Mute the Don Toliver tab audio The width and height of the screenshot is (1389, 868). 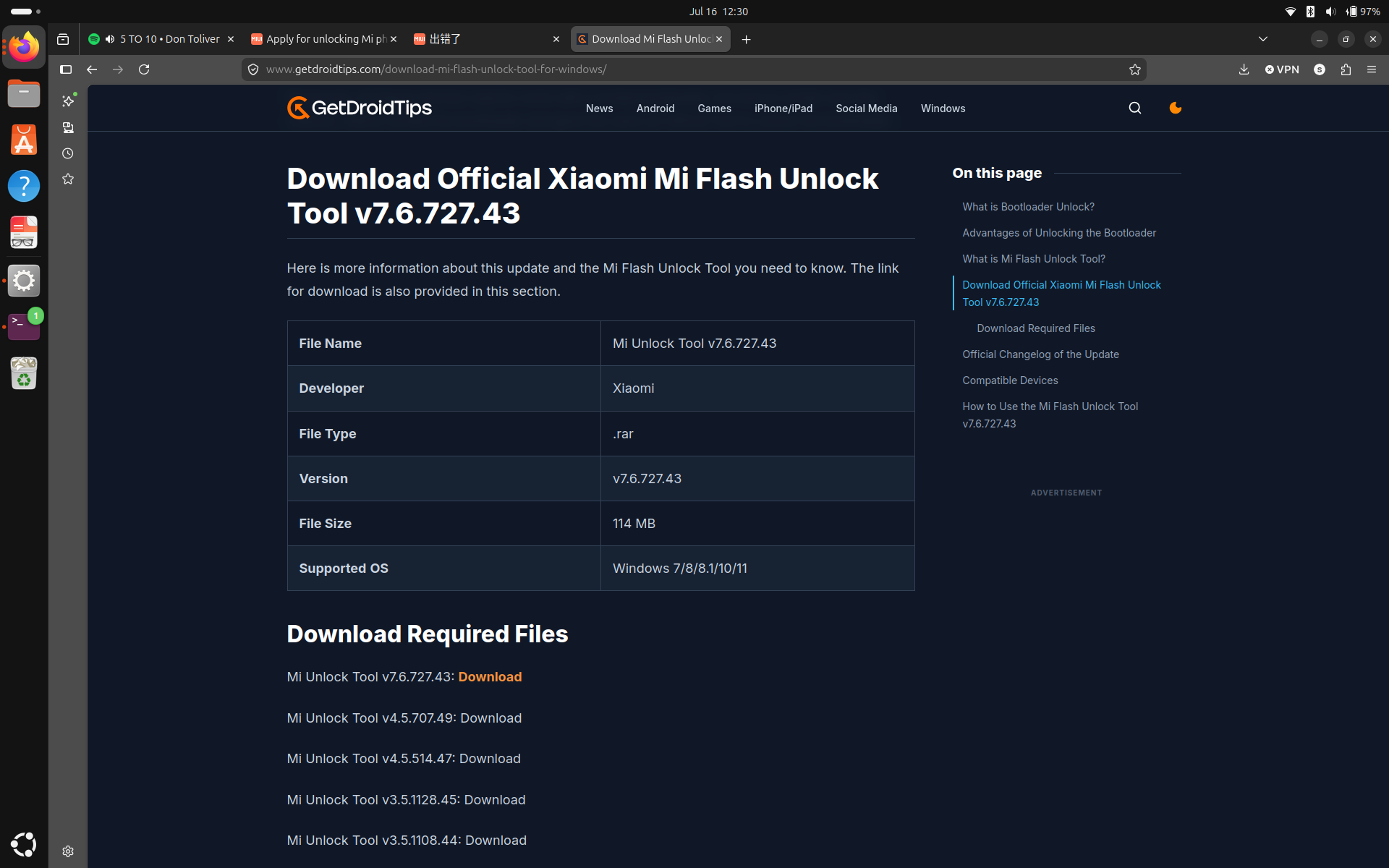pos(110,39)
